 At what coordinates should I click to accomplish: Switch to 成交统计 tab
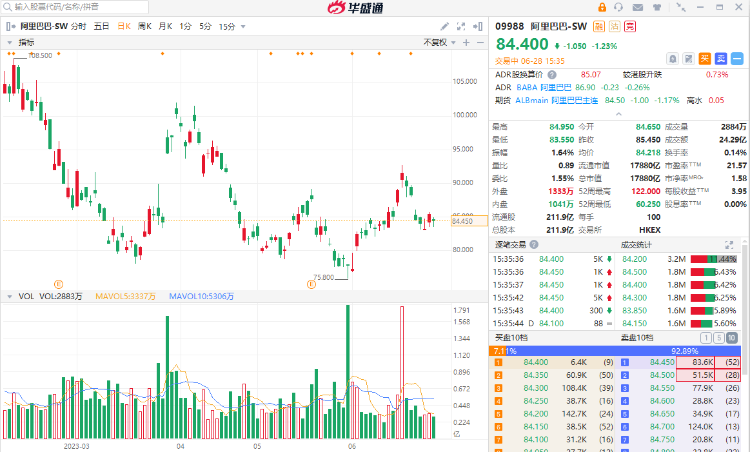[x=636, y=244]
